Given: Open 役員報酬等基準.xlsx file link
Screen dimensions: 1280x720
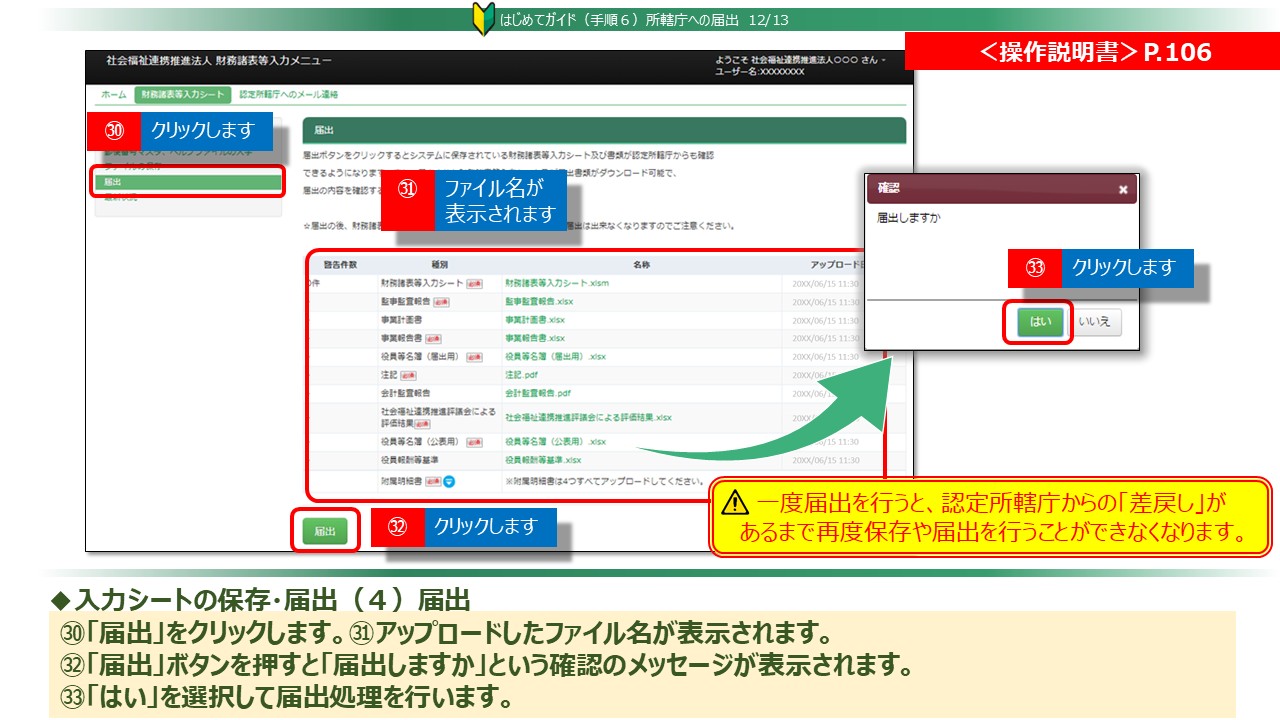Looking at the screenshot, I should click(x=543, y=460).
